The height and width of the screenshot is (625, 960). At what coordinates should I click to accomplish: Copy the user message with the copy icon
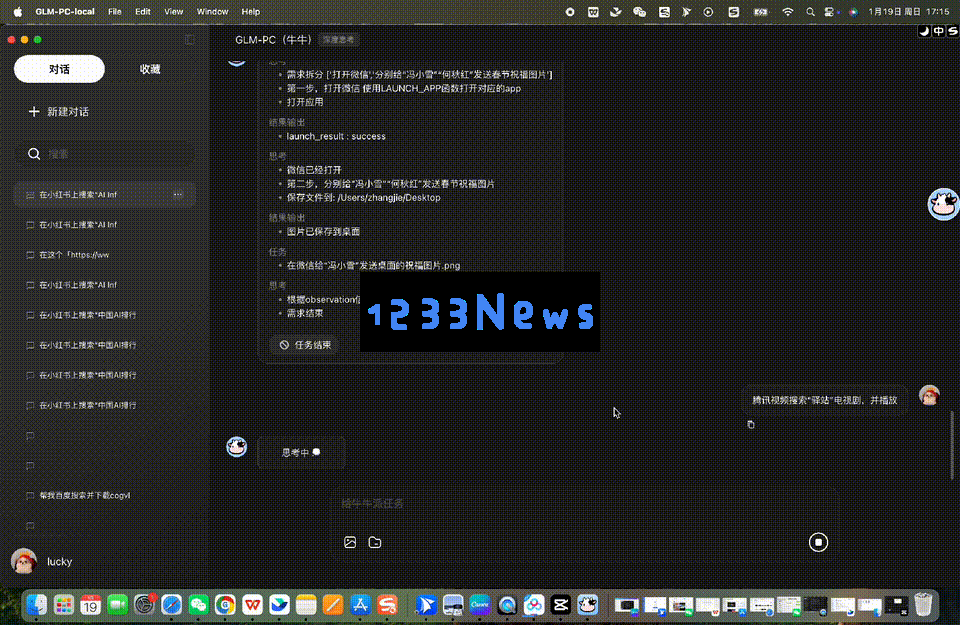point(751,424)
